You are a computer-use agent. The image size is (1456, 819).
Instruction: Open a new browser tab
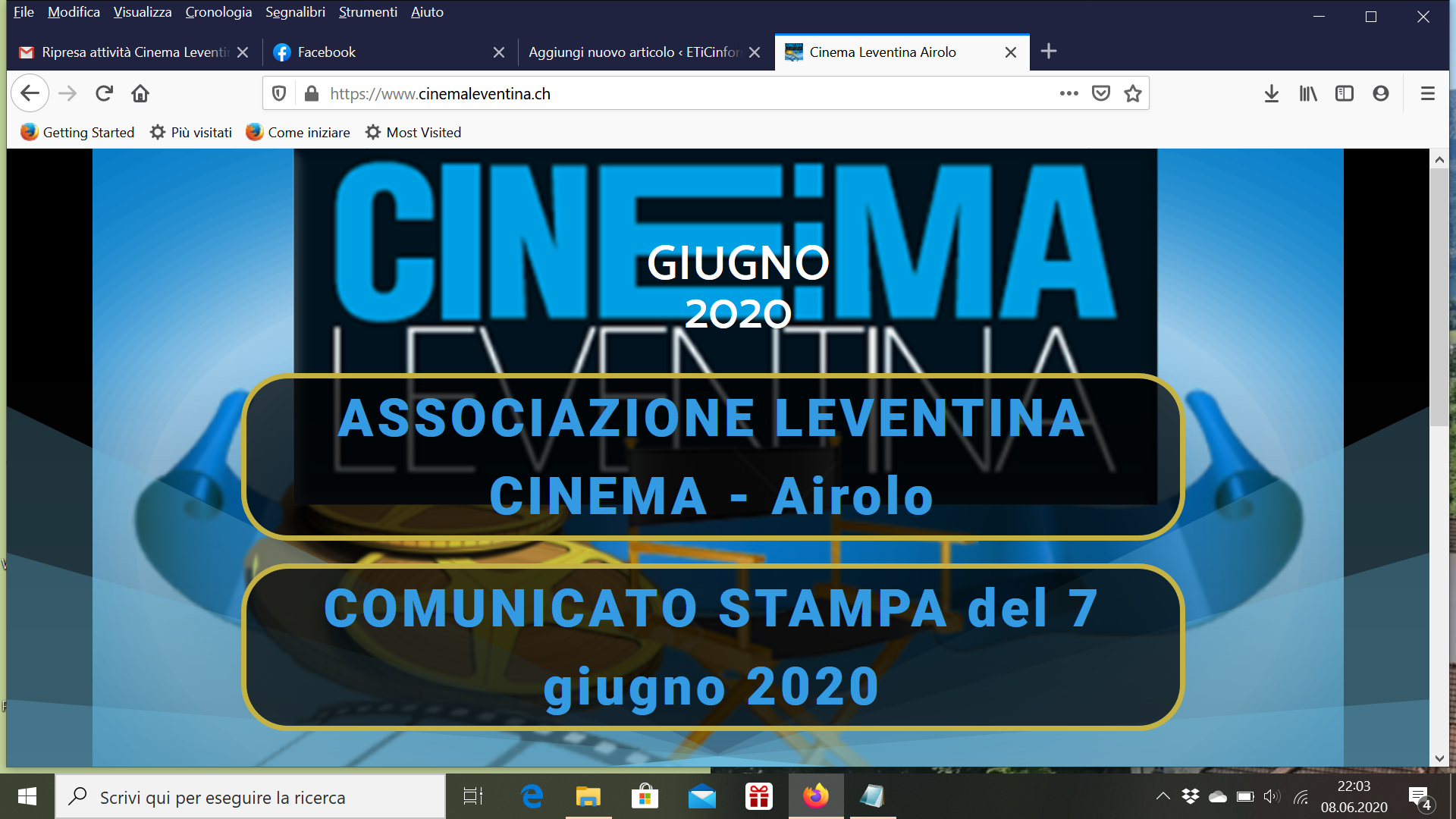(1049, 52)
